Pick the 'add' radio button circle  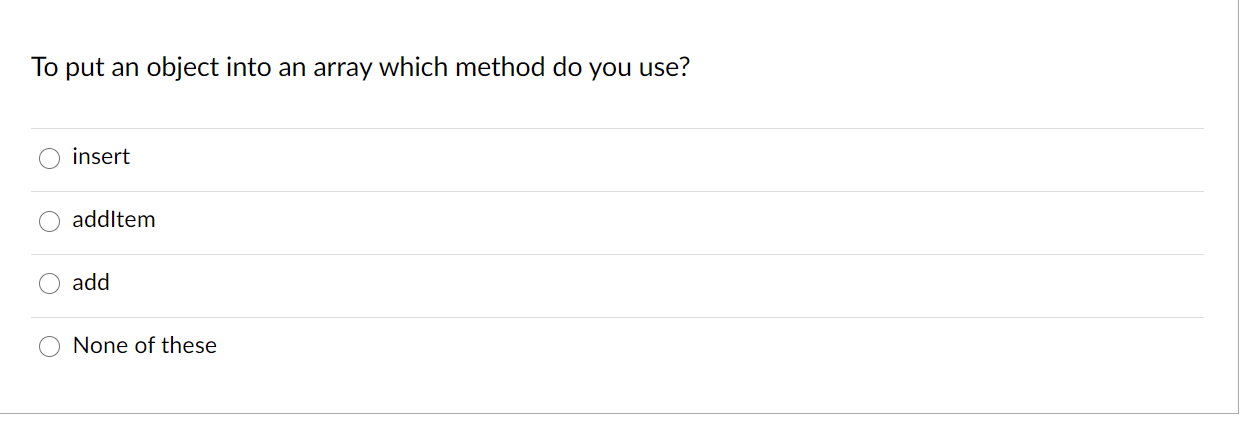coord(50,284)
